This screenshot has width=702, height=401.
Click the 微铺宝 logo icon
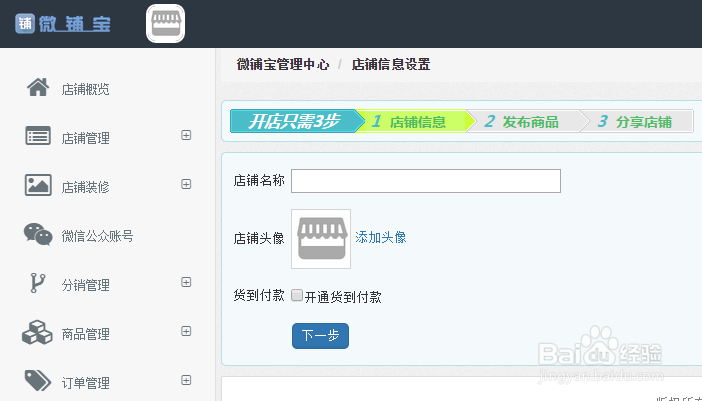tap(25, 23)
